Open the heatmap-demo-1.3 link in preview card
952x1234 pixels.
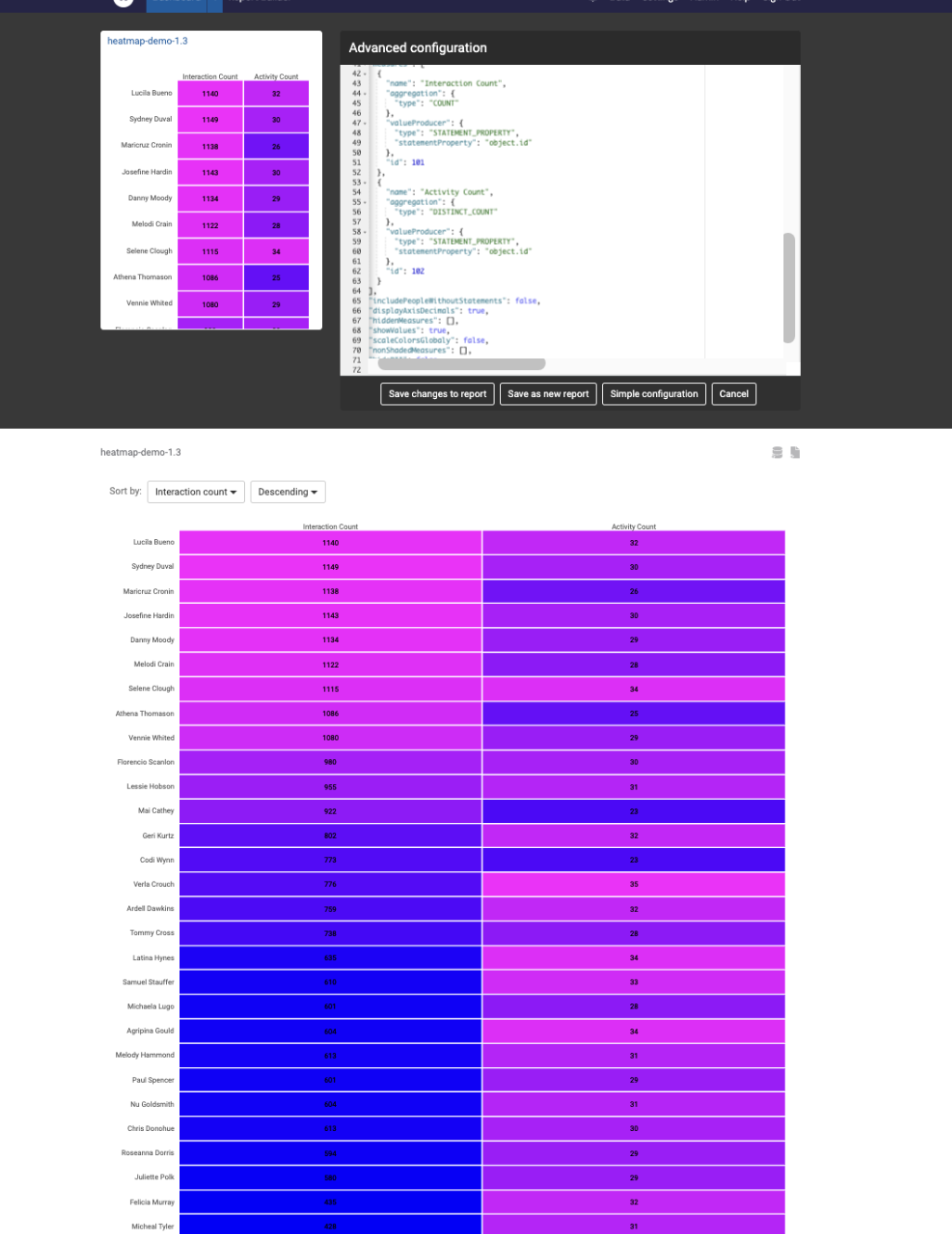tap(148, 41)
